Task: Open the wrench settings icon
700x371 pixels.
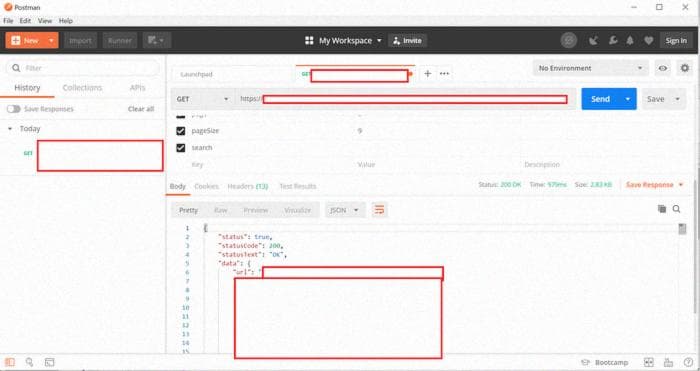Action: click(x=613, y=41)
